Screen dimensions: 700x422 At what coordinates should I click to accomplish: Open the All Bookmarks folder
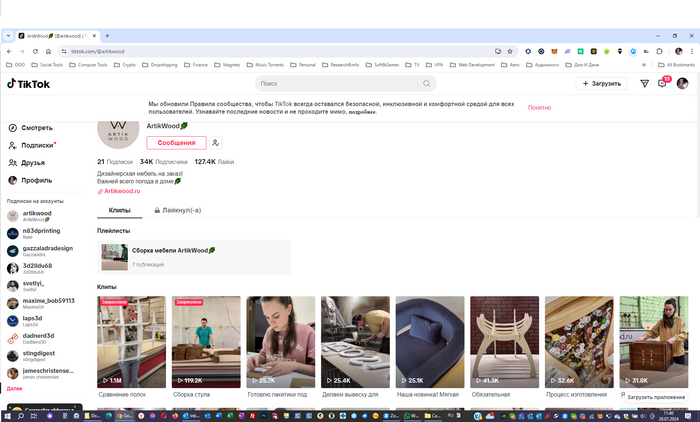pyautogui.click(x=676, y=65)
